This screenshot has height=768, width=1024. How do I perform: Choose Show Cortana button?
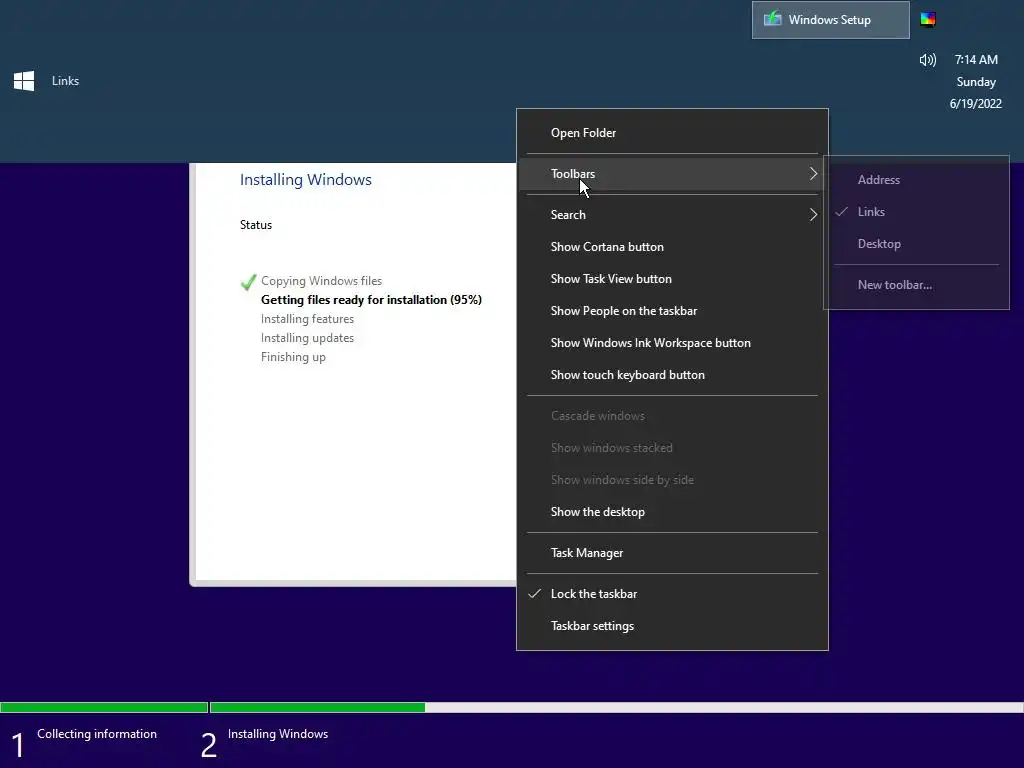[672, 247]
